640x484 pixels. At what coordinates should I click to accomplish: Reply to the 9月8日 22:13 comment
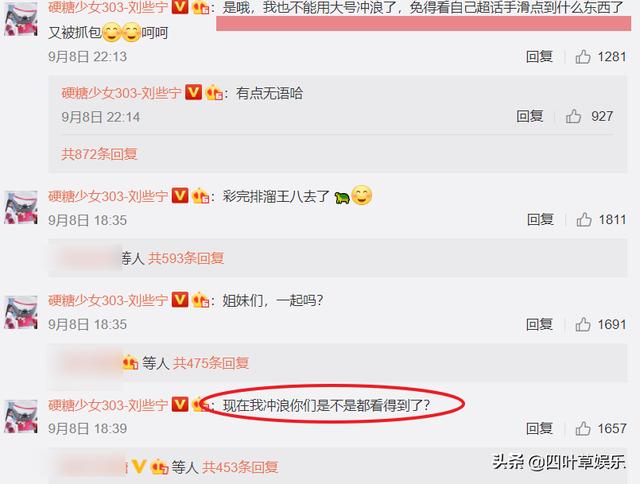pyautogui.click(x=539, y=57)
